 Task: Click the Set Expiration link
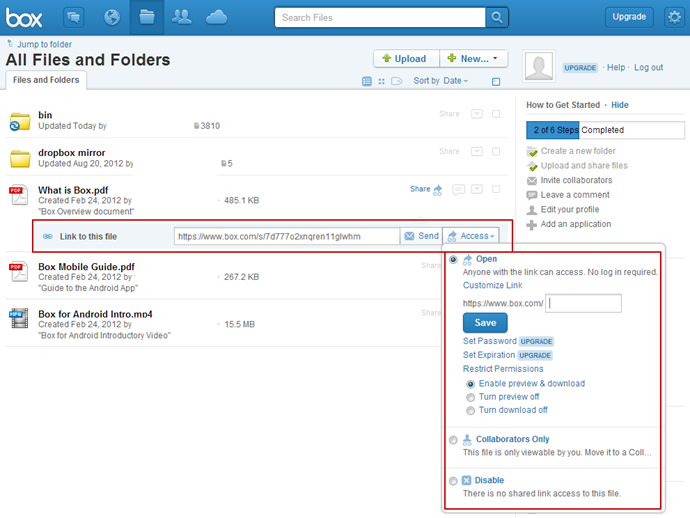[488, 355]
